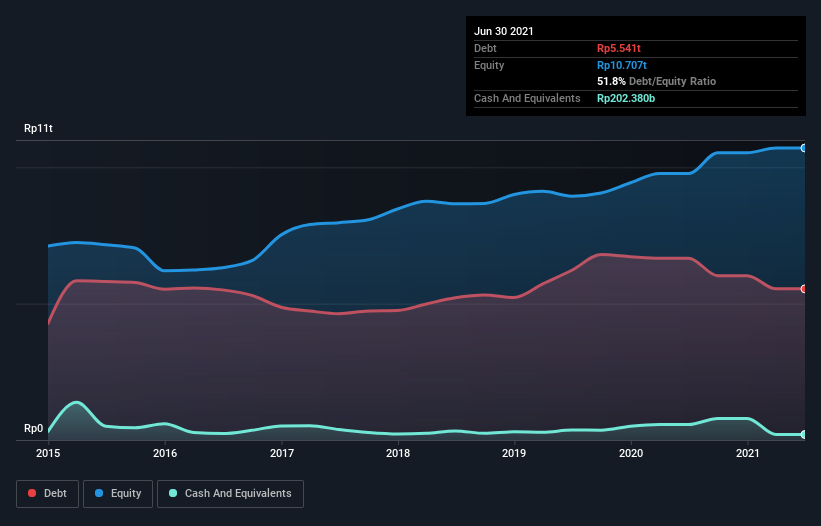
Task: Click the Rp202.380b cash value
Action: click(x=626, y=98)
